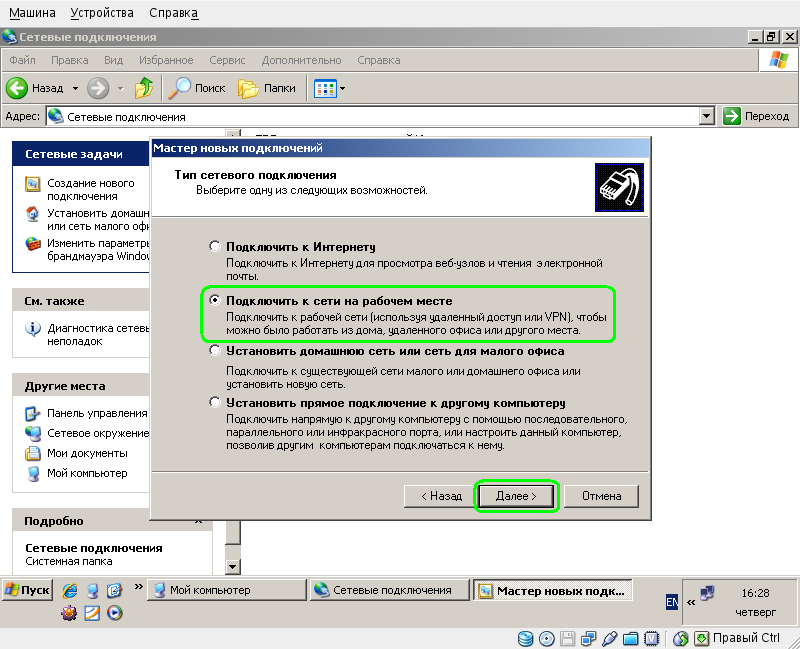Viewport: 800px width, 649px height.
Task: Click the 'Отмена' button
Action: [602, 496]
